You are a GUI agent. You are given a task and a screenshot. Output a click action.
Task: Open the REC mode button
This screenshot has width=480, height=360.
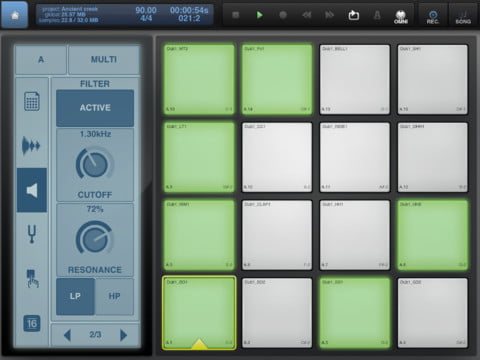(433, 17)
